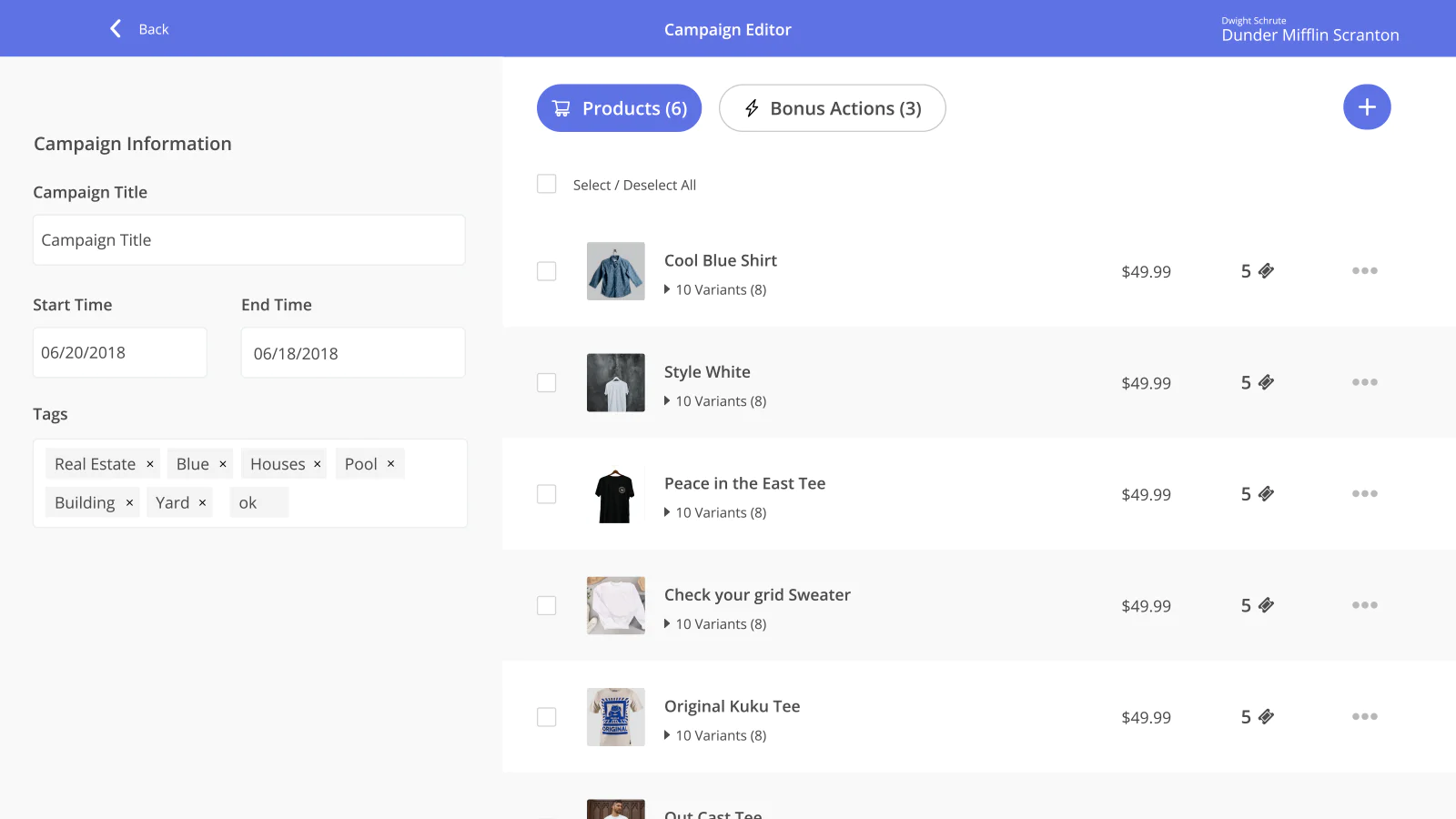The image size is (1456, 819).
Task: Click the Back link text
Action: point(154,29)
